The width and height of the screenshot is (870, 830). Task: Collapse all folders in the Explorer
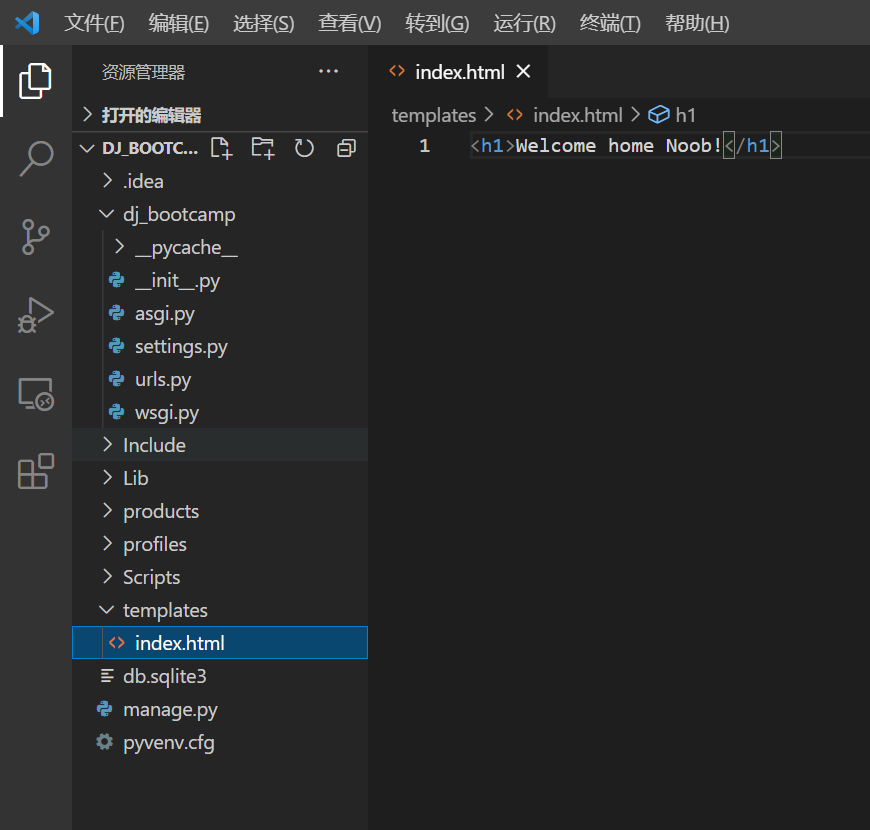[345, 147]
